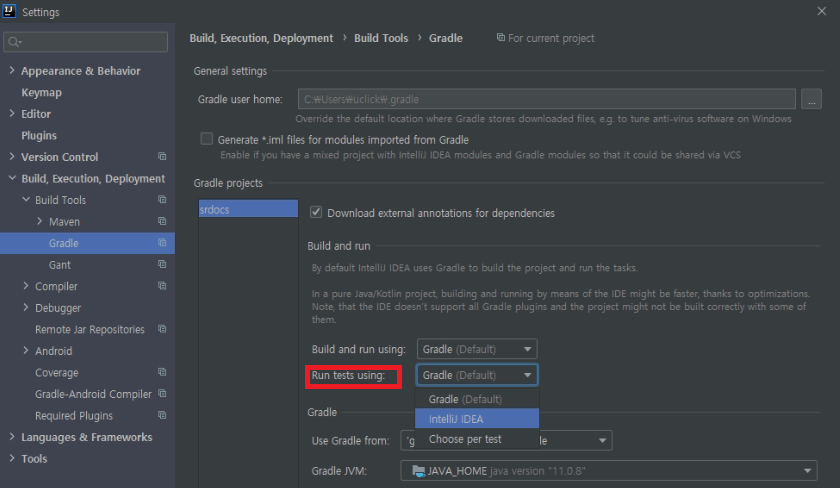Open the Build and run using dropdown
Image resolution: width=840 pixels, height=488 pixels.
click(477, 349)
